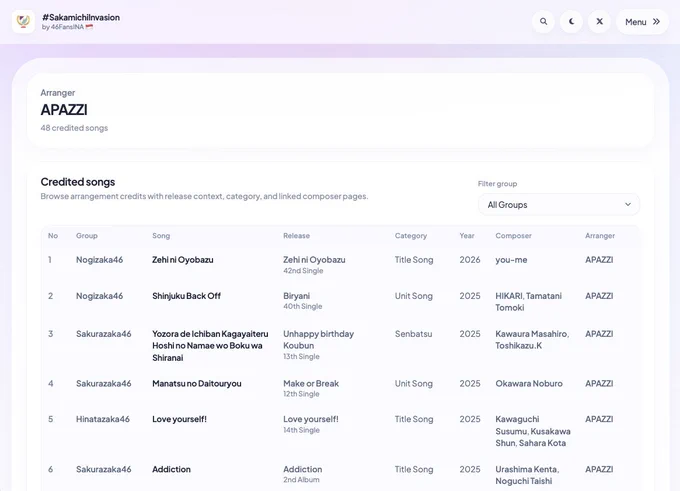The width and height of the screenshot is (680, 491).
Task: Click the Credited songs heading
Action: coord(78,182)
